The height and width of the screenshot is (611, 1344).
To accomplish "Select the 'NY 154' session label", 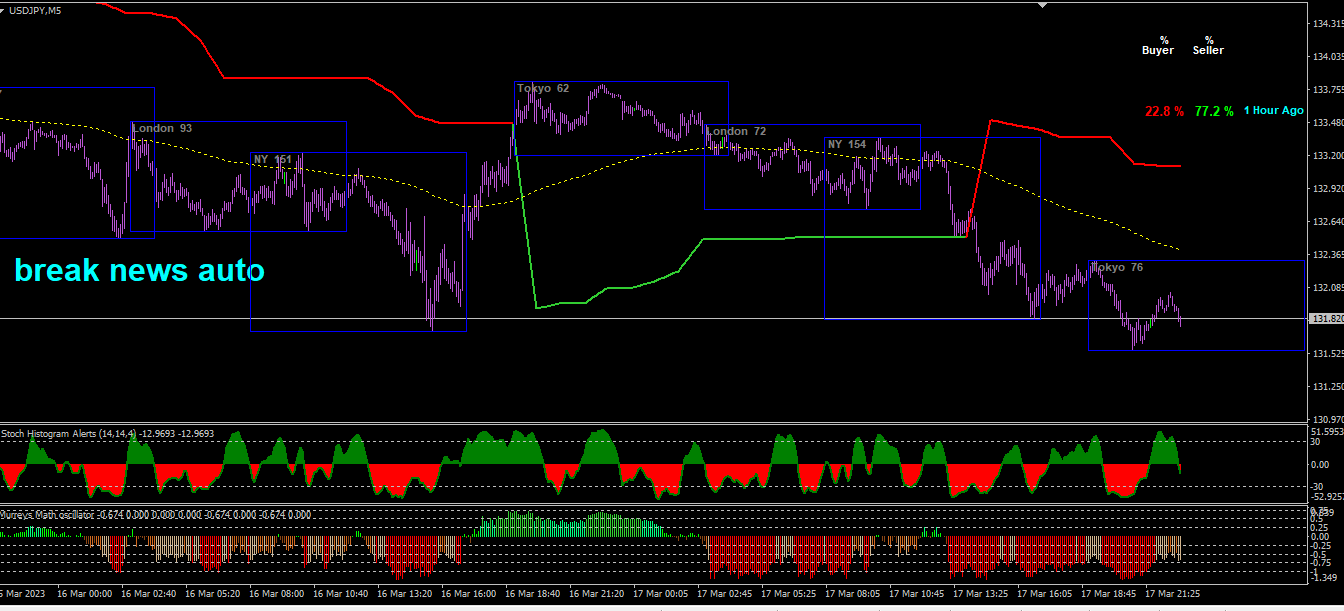I will pos(847,145).
